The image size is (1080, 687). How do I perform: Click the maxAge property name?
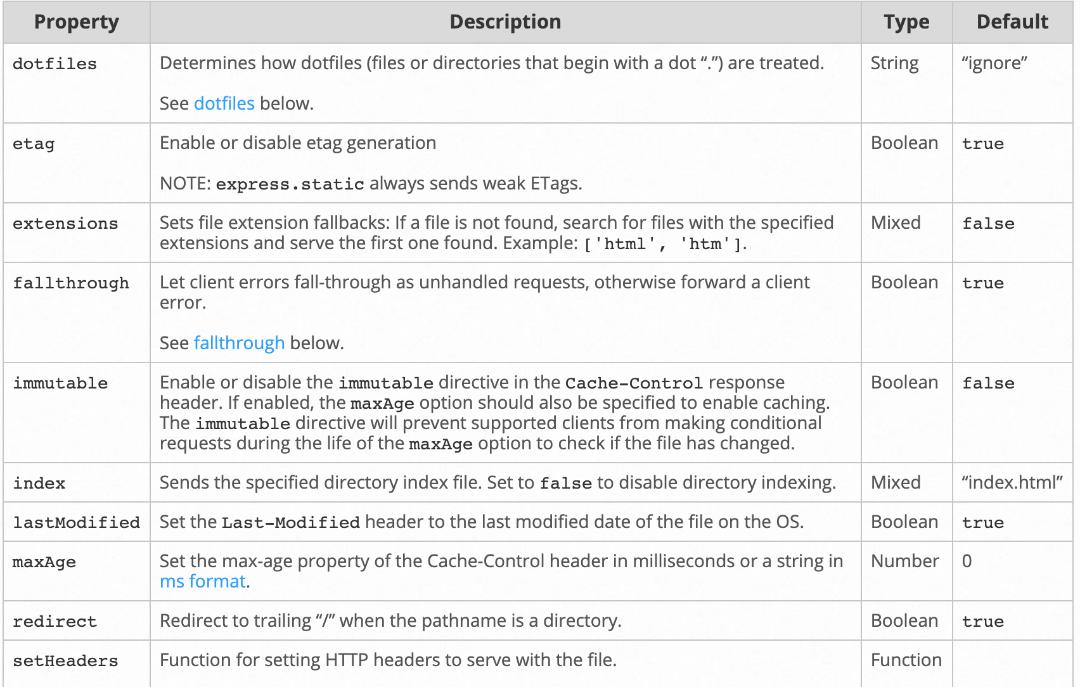(44, 562)
